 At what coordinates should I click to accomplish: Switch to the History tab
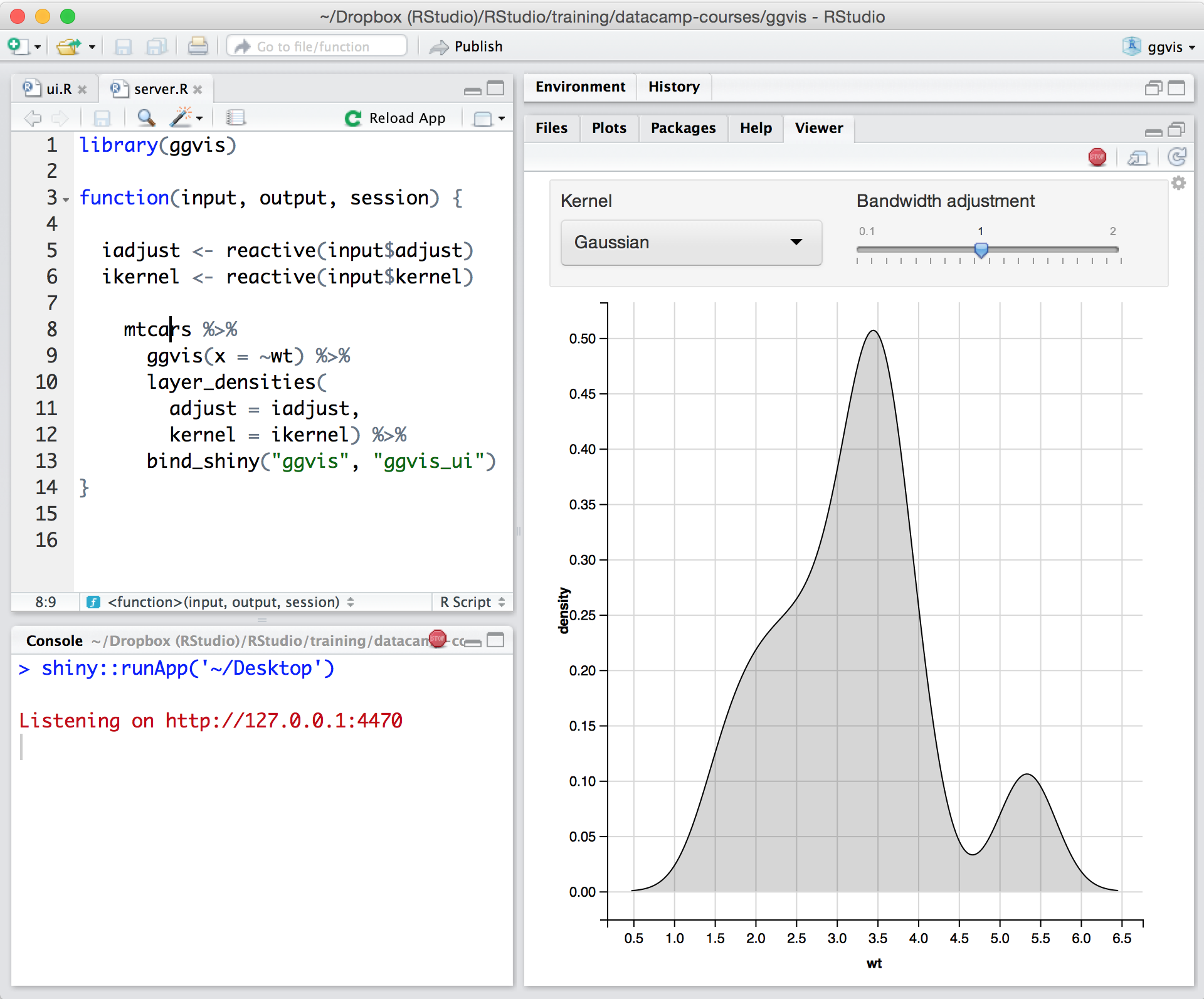click(673, 87)
